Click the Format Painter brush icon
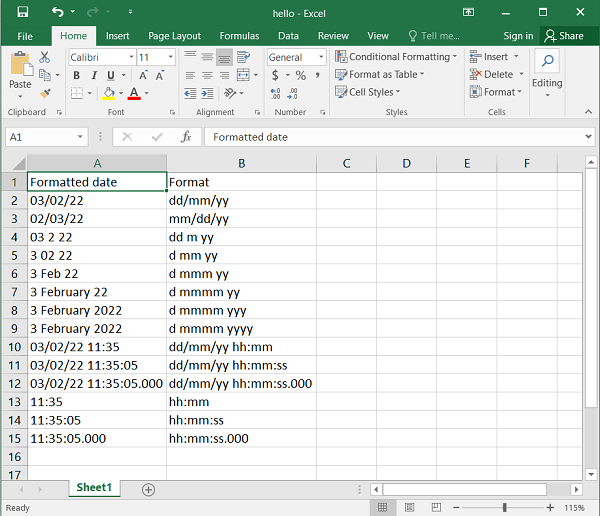 click(46, 93)
